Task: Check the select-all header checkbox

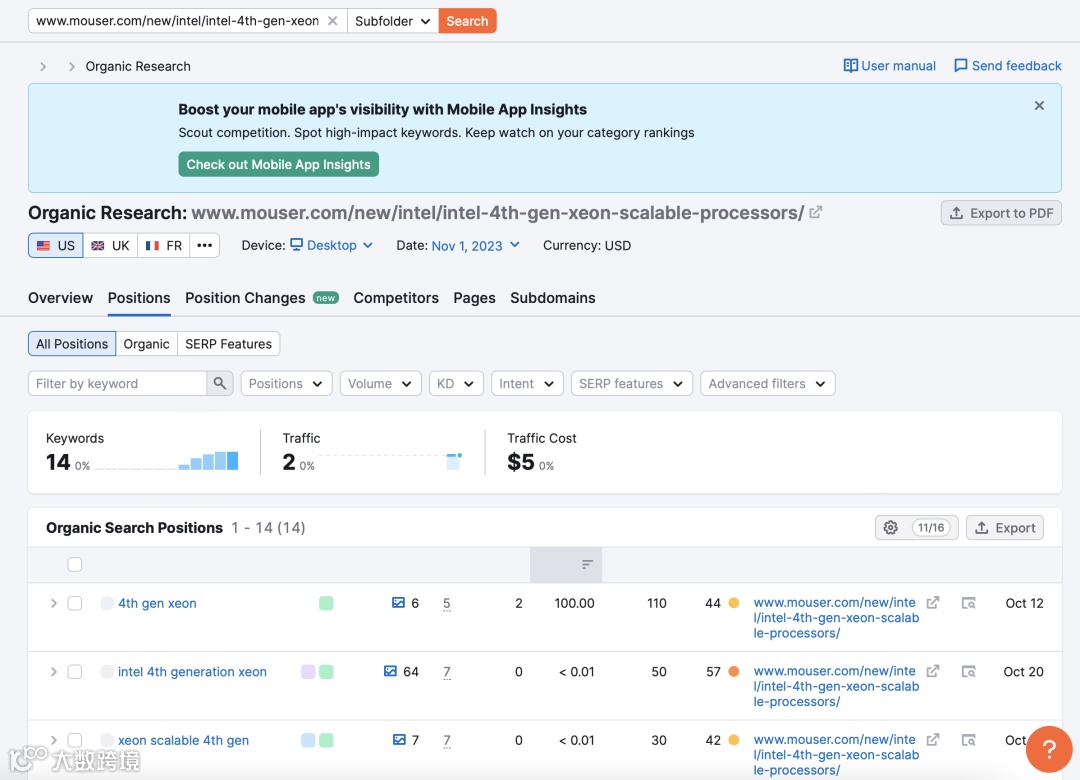Action: click(75, 565)
